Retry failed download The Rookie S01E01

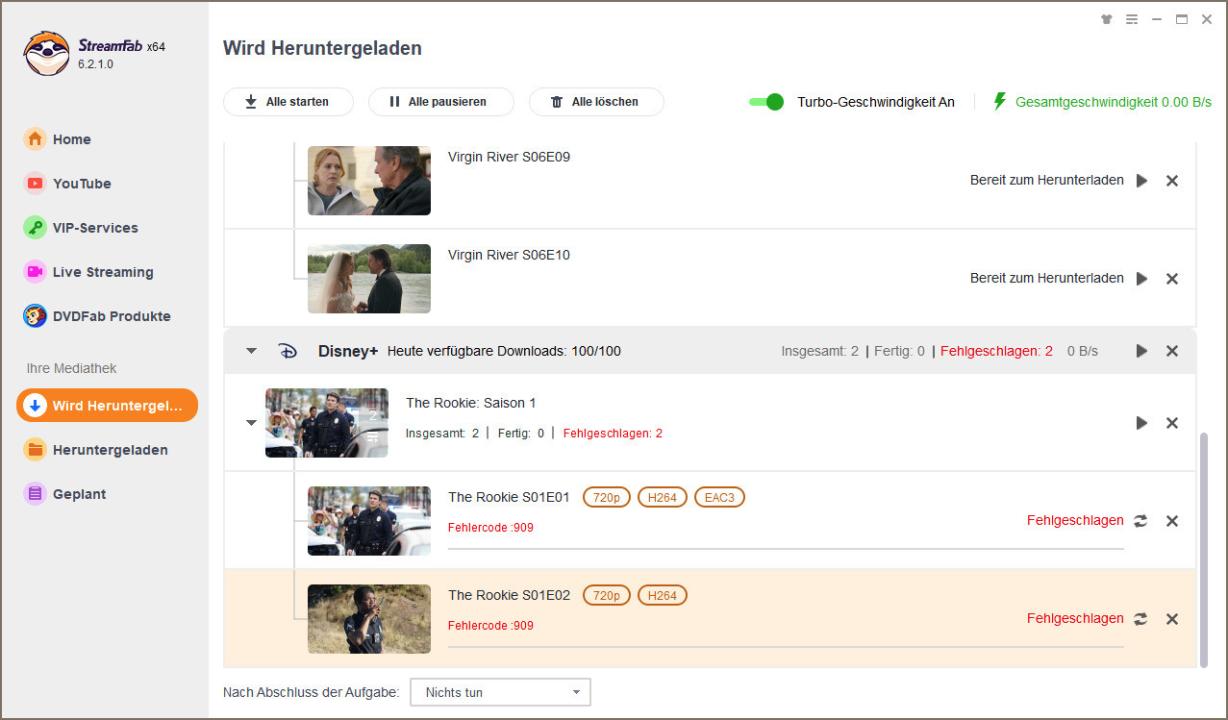tap(1141, 521)
